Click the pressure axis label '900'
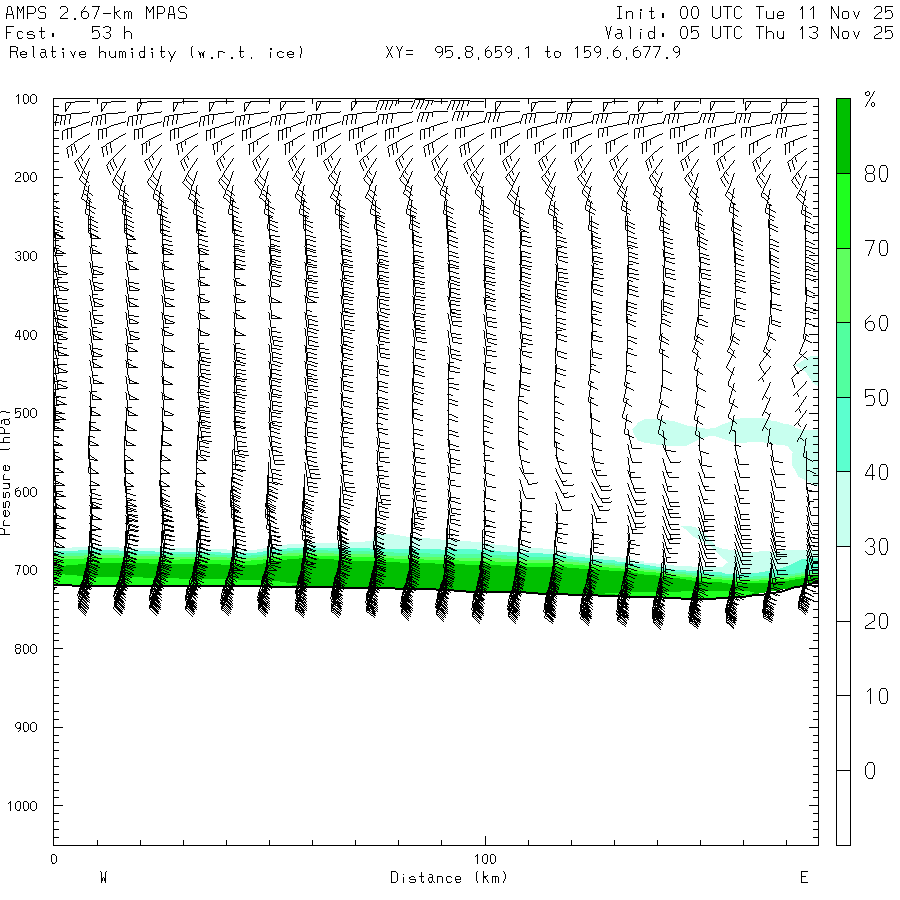Screen dimensions: 900x900 point(26,727)
